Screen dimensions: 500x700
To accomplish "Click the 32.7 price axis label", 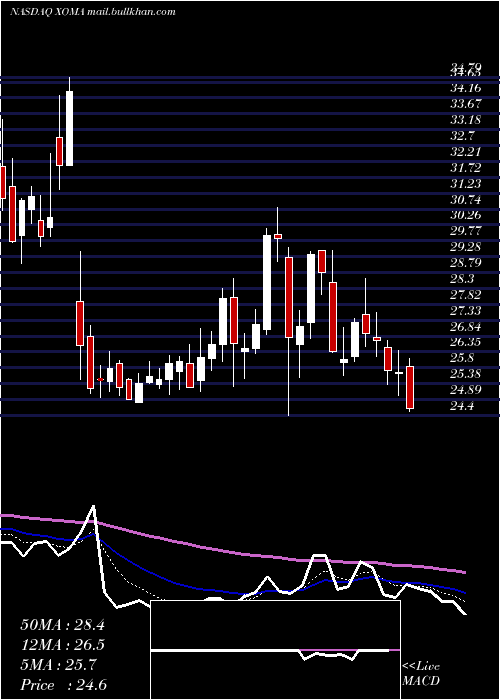I will coord(463,135).
